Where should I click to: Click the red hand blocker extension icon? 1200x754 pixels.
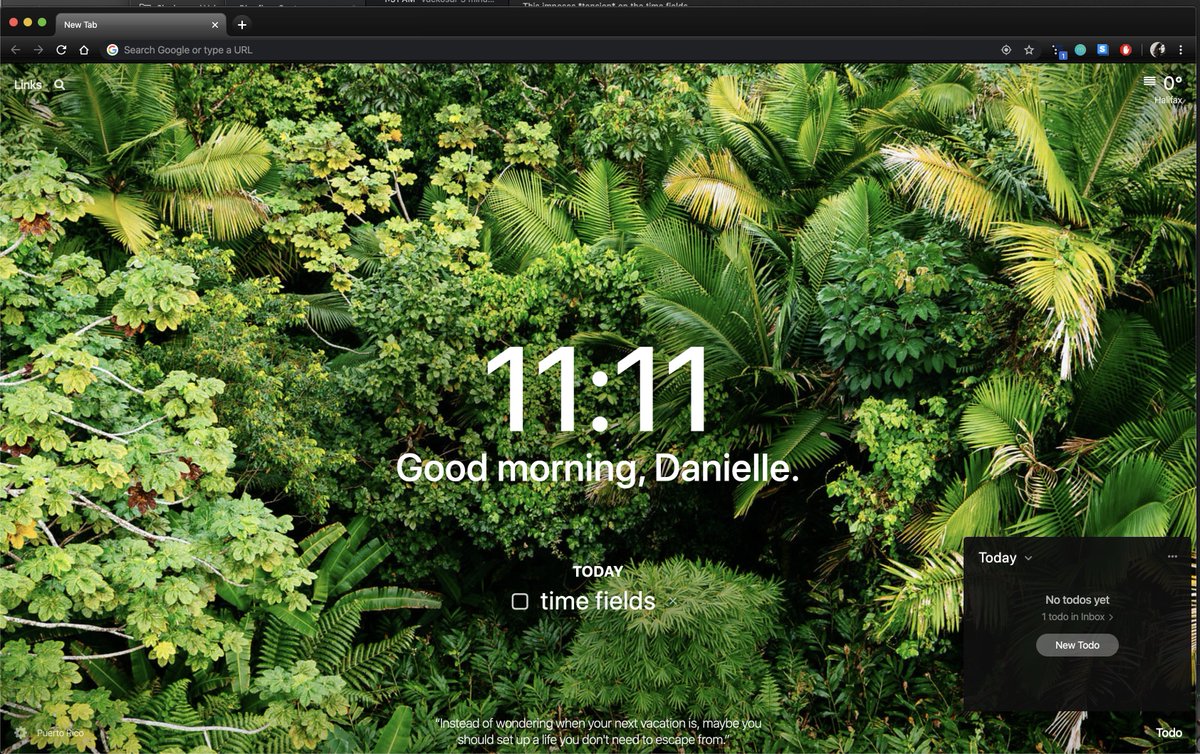point(1126,50)
